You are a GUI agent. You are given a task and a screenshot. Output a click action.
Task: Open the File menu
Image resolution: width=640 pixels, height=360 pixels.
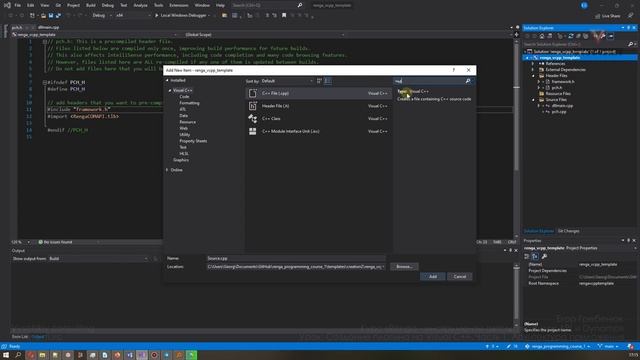[18, 5]
